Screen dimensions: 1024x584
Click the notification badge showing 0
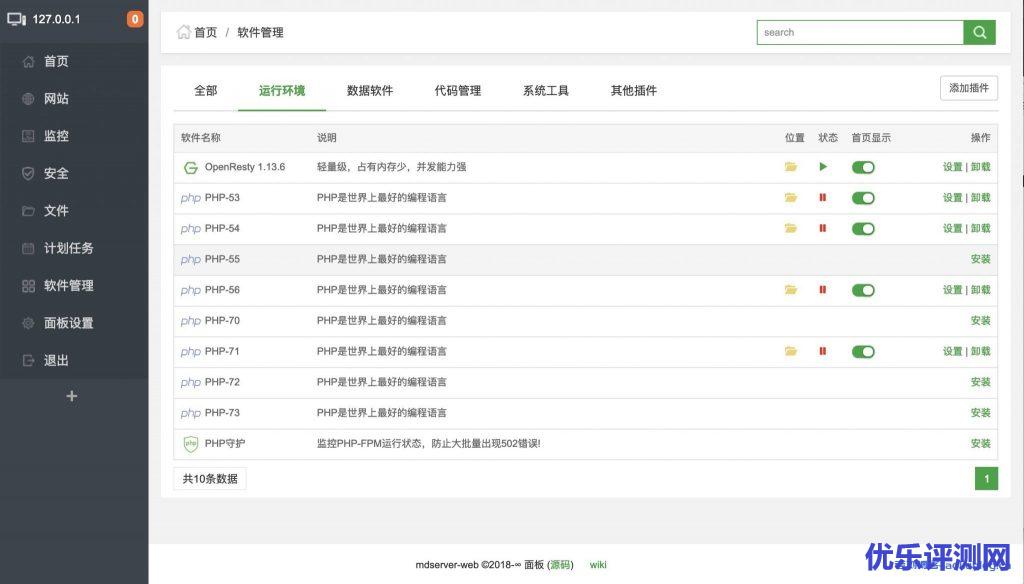pos(135,19)
